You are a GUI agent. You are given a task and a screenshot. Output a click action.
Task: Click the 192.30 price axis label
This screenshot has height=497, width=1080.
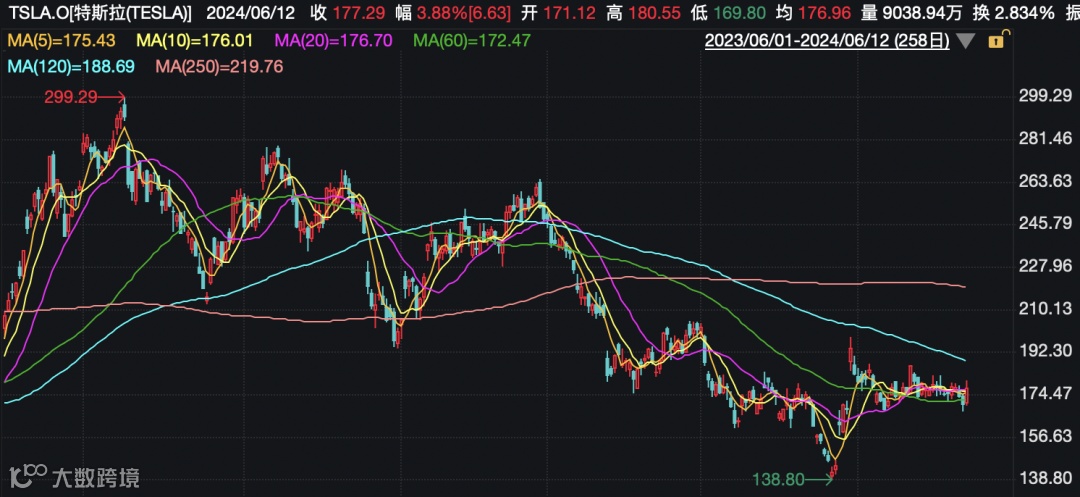pyautogui.click(x=1045, y=351)
